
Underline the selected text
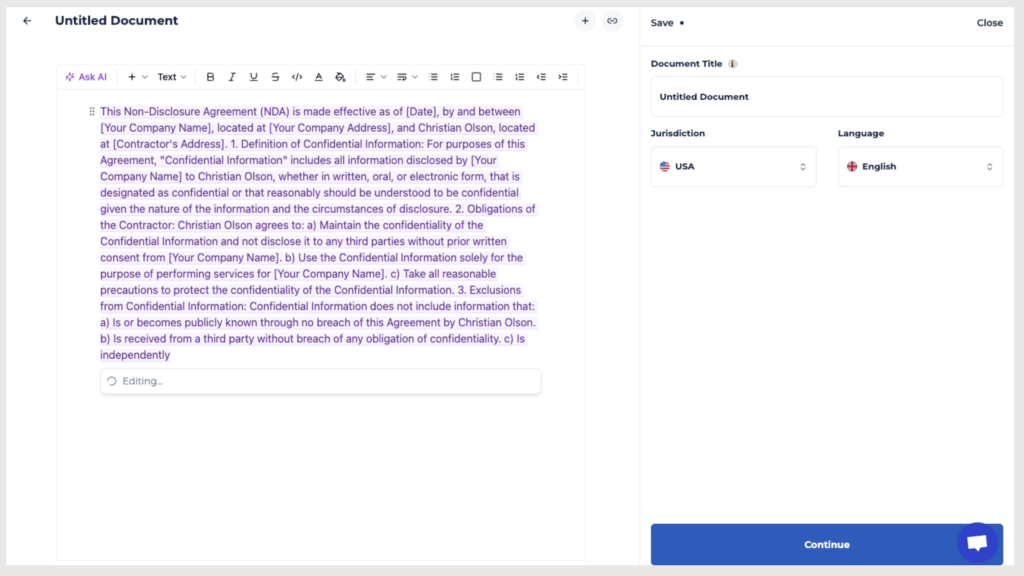254,77
